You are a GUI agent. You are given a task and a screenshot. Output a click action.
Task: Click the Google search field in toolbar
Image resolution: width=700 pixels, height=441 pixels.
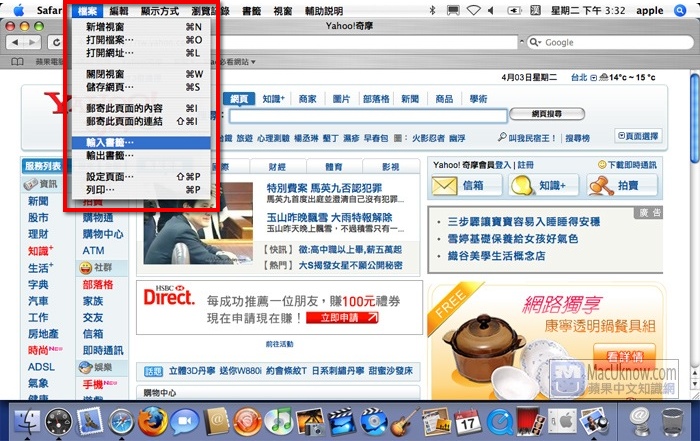610,42
